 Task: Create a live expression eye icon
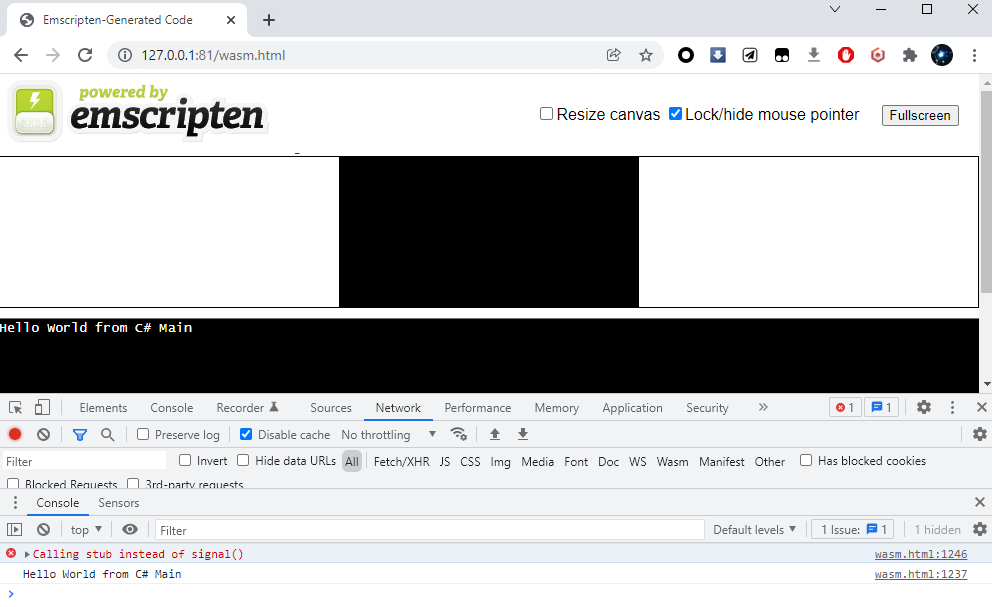130,530
